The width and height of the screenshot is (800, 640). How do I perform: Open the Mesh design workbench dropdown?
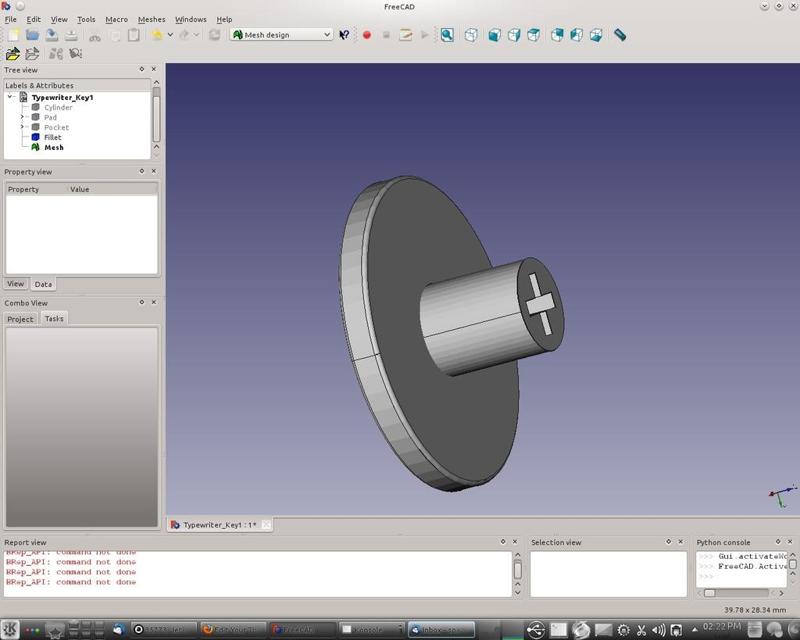[x=281, y=35]
